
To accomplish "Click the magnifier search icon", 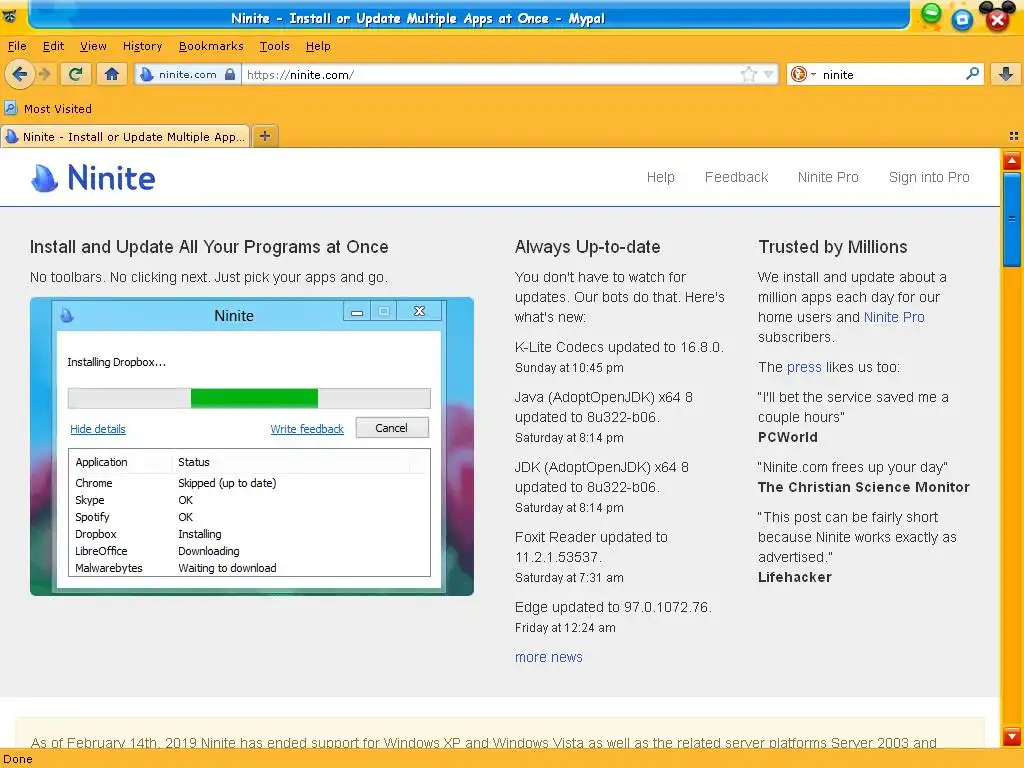I will point(972,74).
